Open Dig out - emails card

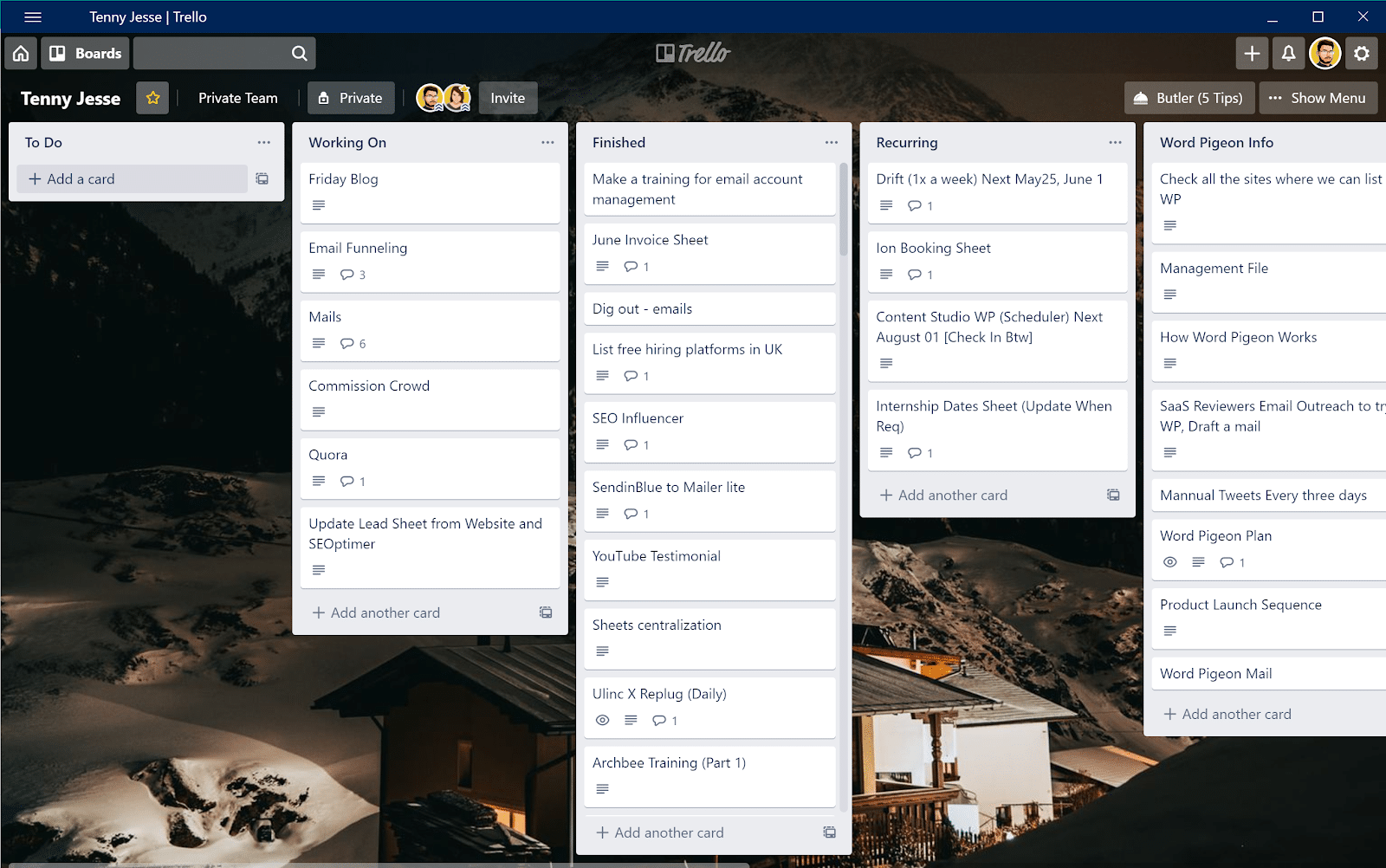(710, 309)
